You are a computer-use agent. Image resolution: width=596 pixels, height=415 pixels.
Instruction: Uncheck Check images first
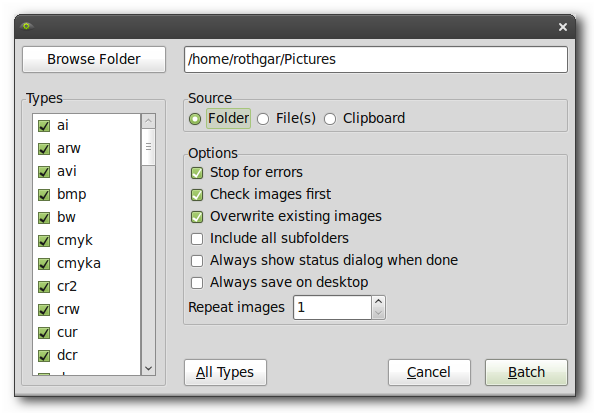[197, 195]
